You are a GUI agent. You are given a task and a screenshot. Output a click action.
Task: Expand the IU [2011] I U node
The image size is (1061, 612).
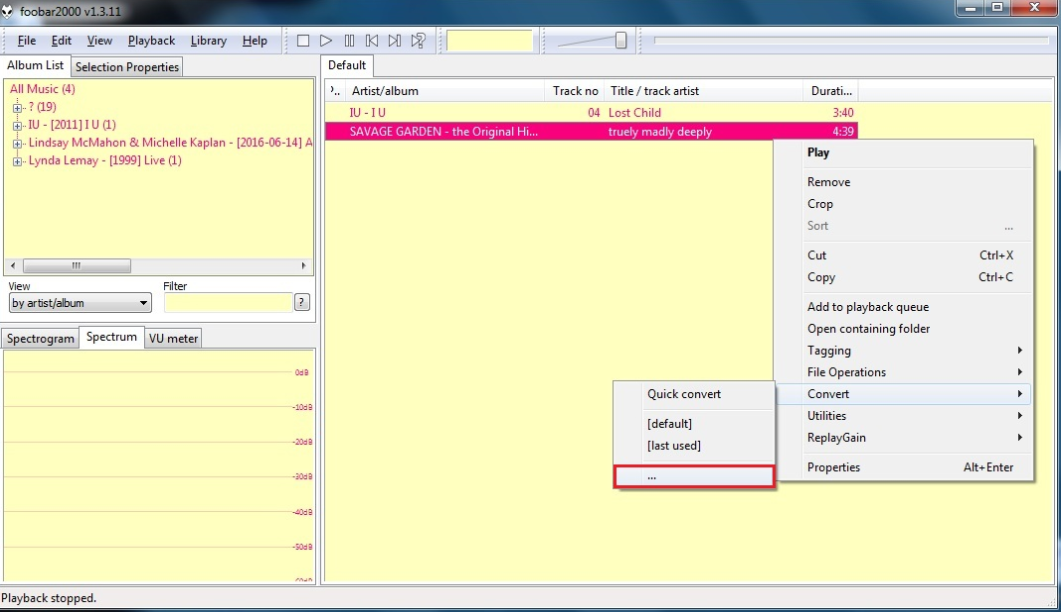pos(17,125)
